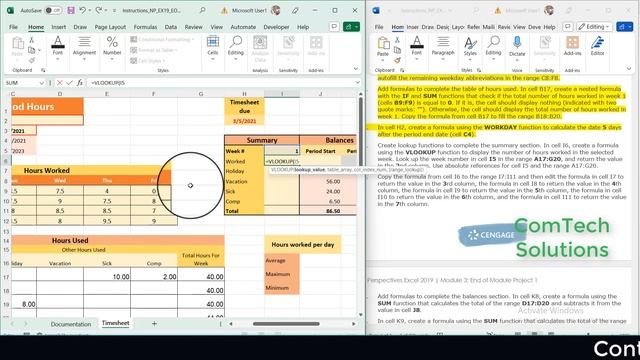
Task: Open the Name Box dropdown arrow
Action: coord(41,83)
